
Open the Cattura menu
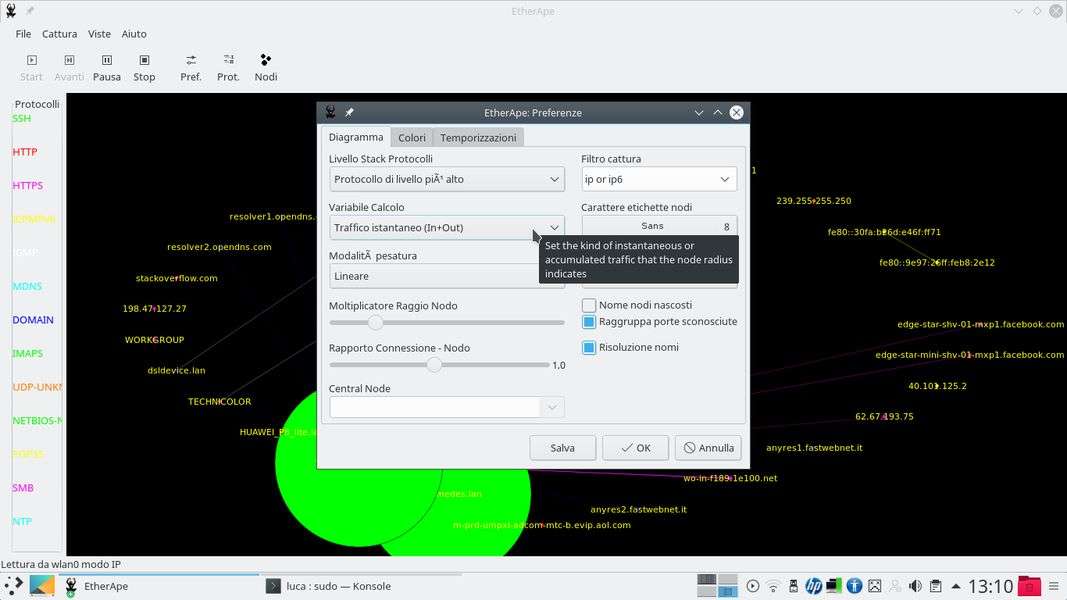click(x=59, y=34)
